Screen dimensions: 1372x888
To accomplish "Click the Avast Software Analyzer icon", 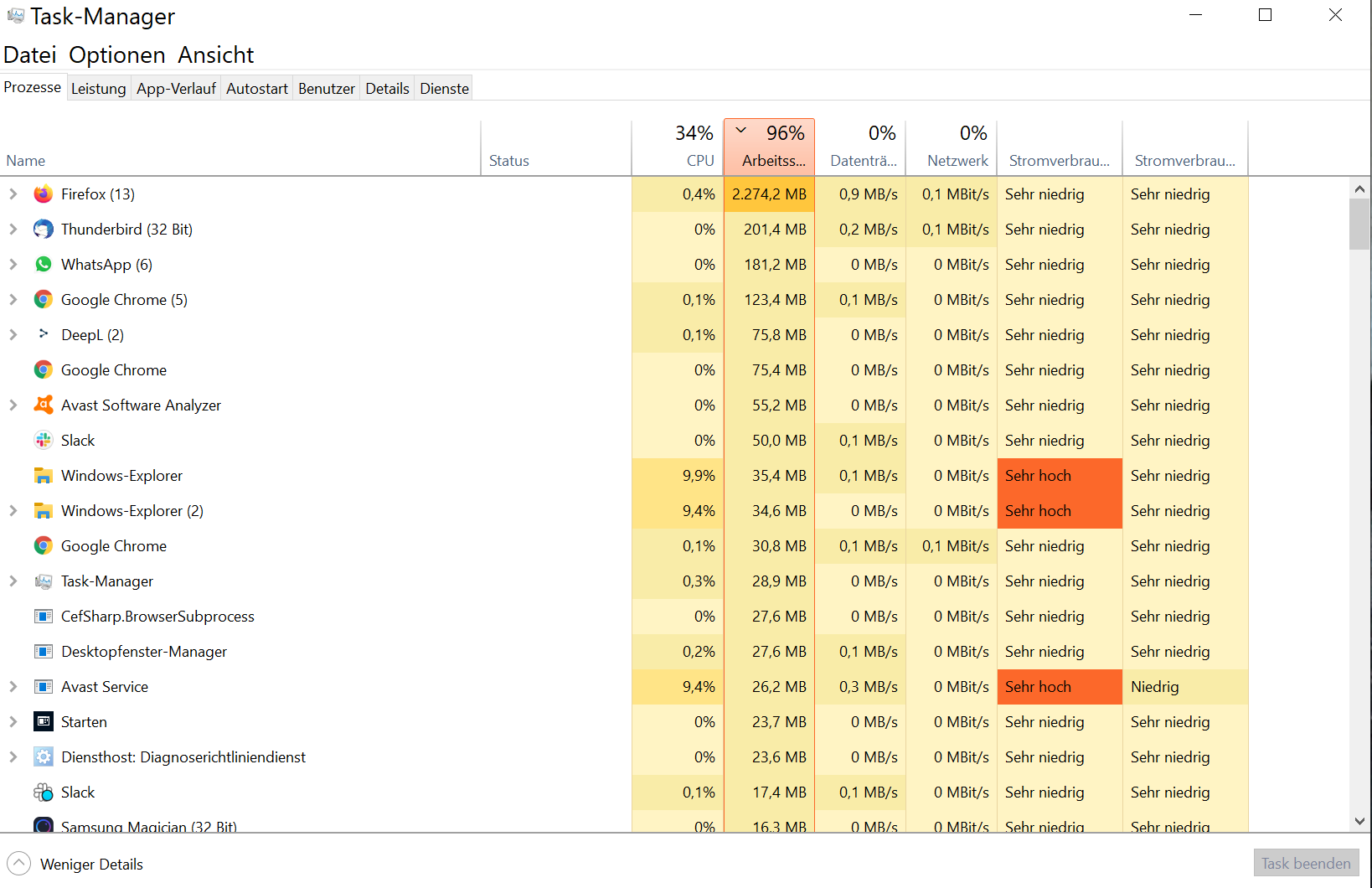I will [44, 405].
